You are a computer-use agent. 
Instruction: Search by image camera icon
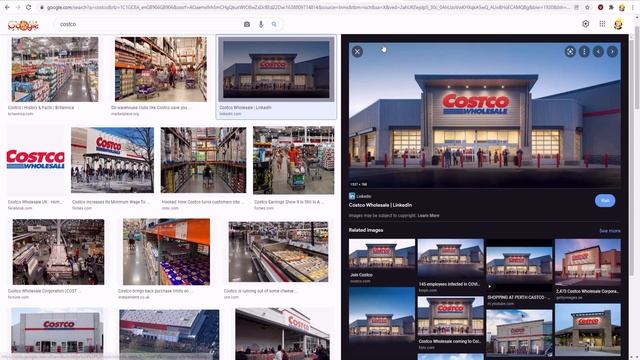coord(247,24)
